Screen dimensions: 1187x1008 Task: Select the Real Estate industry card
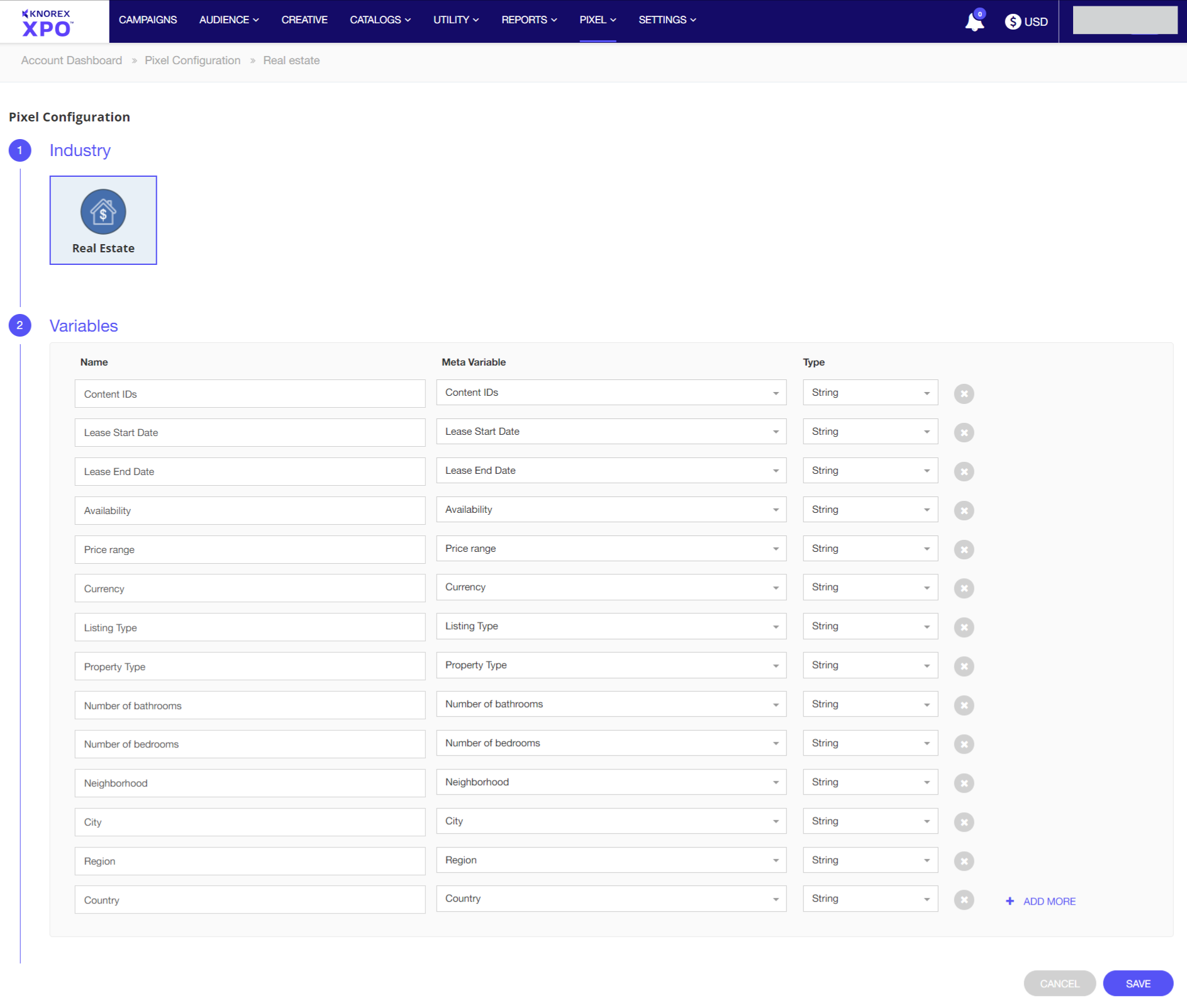(103, 220)
